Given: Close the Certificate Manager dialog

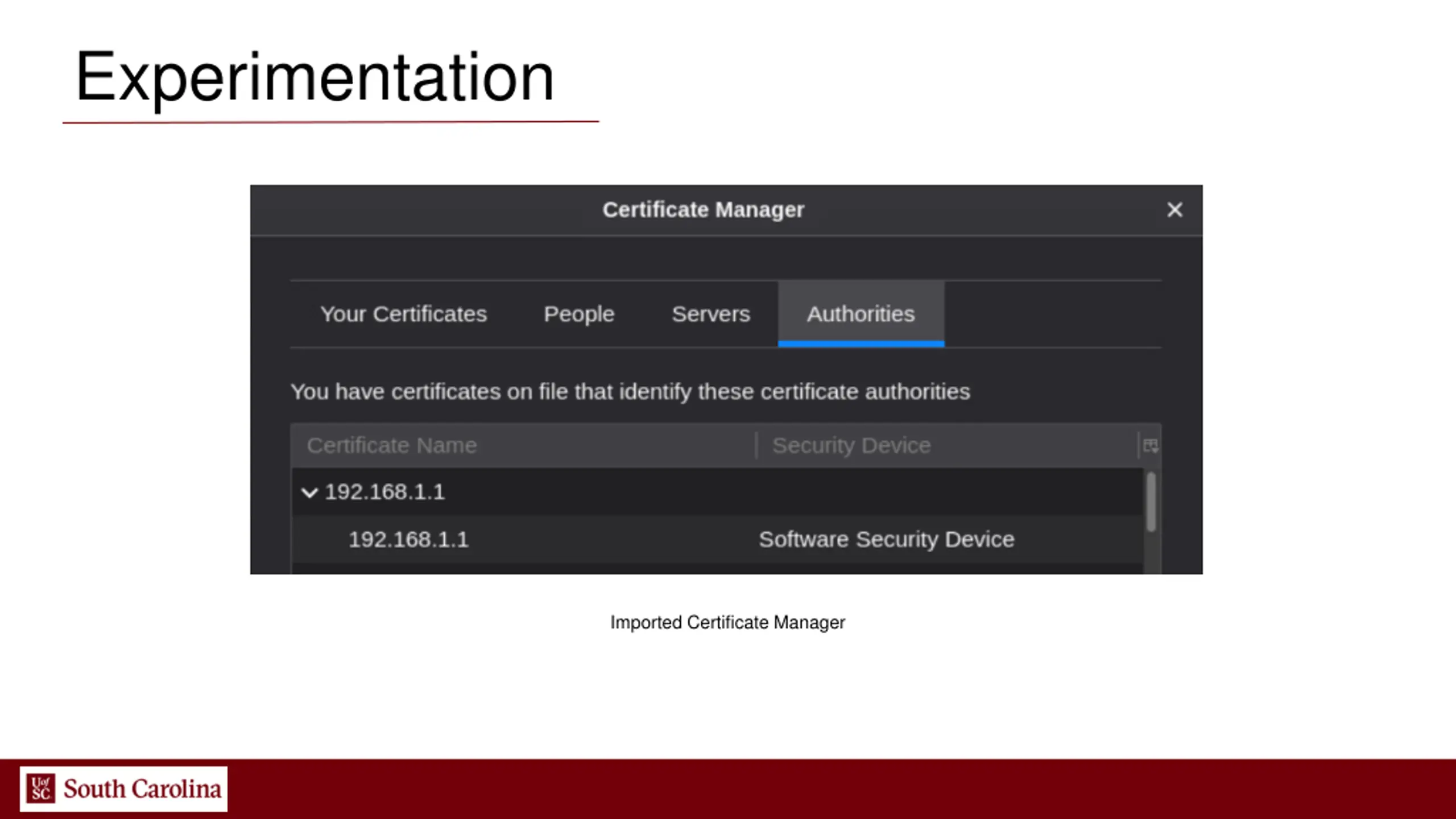Looking at the screenshot, I should (1174, 210).
